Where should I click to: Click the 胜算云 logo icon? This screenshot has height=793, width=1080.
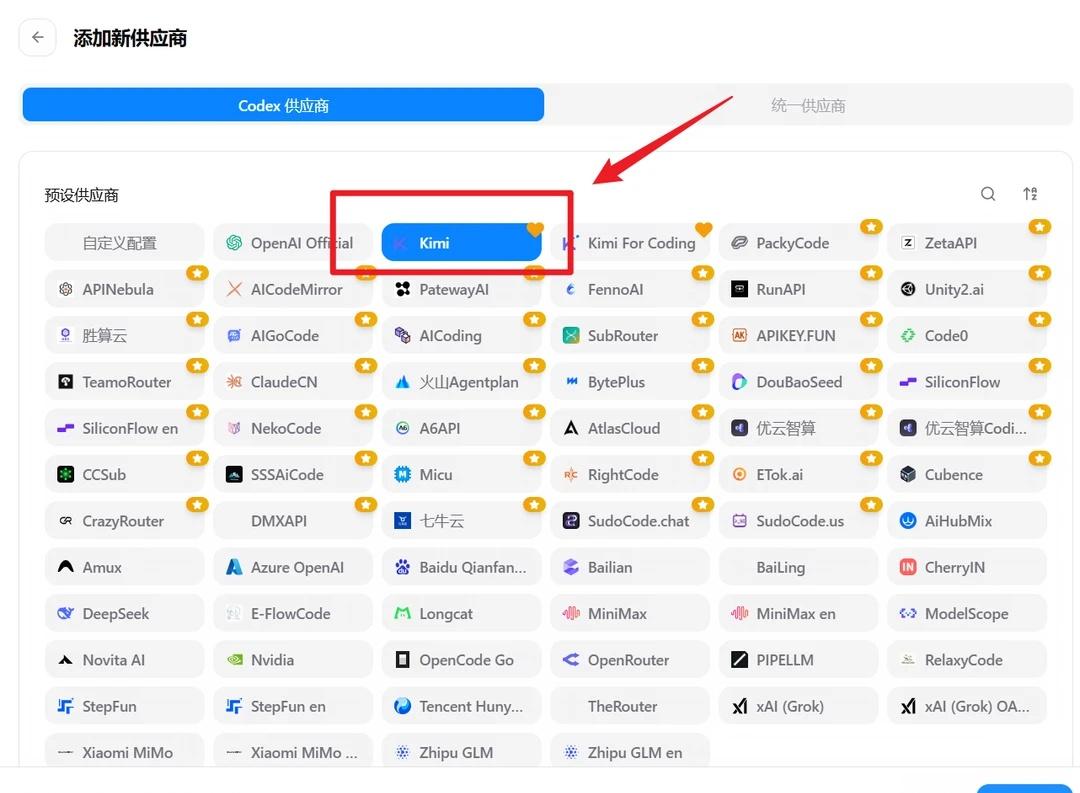pyautogui.click(x=65, y=336)
